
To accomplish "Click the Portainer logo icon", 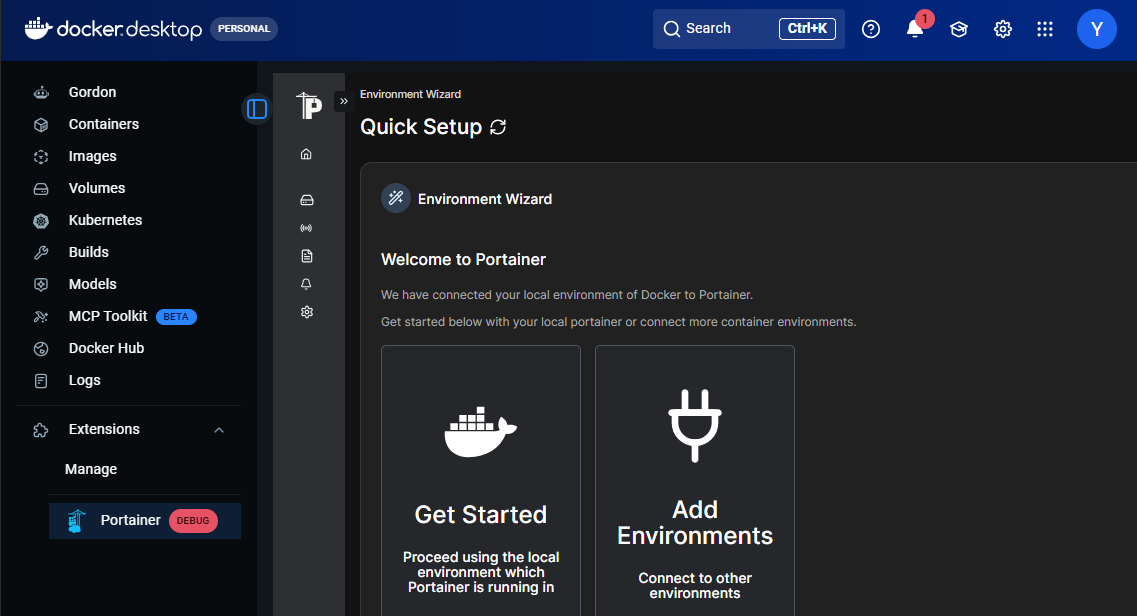I will point(309,106).
